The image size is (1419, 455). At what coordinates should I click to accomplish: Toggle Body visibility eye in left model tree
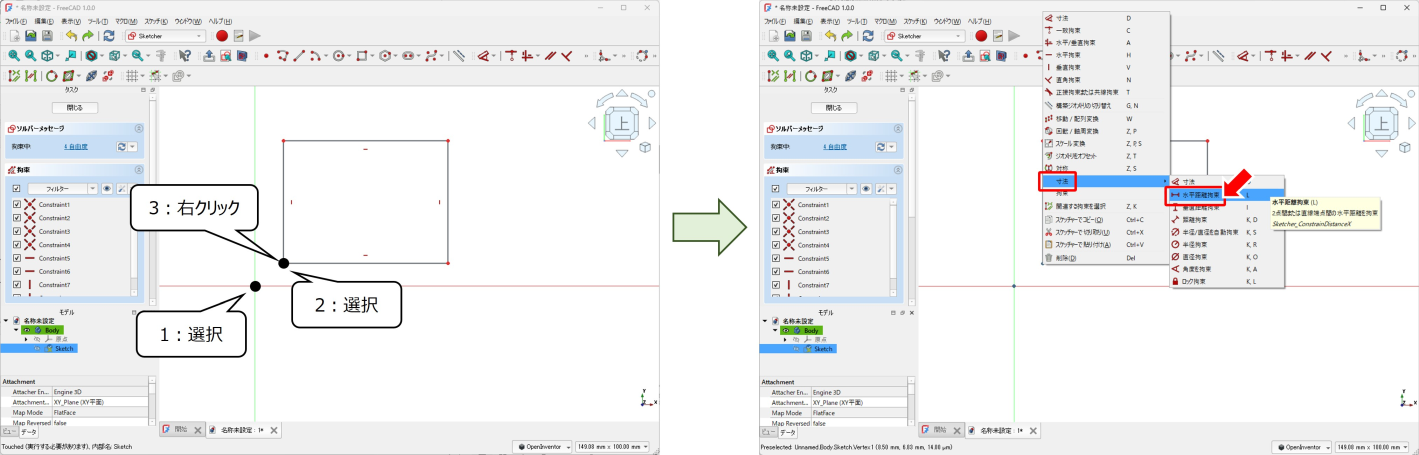click(x=28, y=330)
